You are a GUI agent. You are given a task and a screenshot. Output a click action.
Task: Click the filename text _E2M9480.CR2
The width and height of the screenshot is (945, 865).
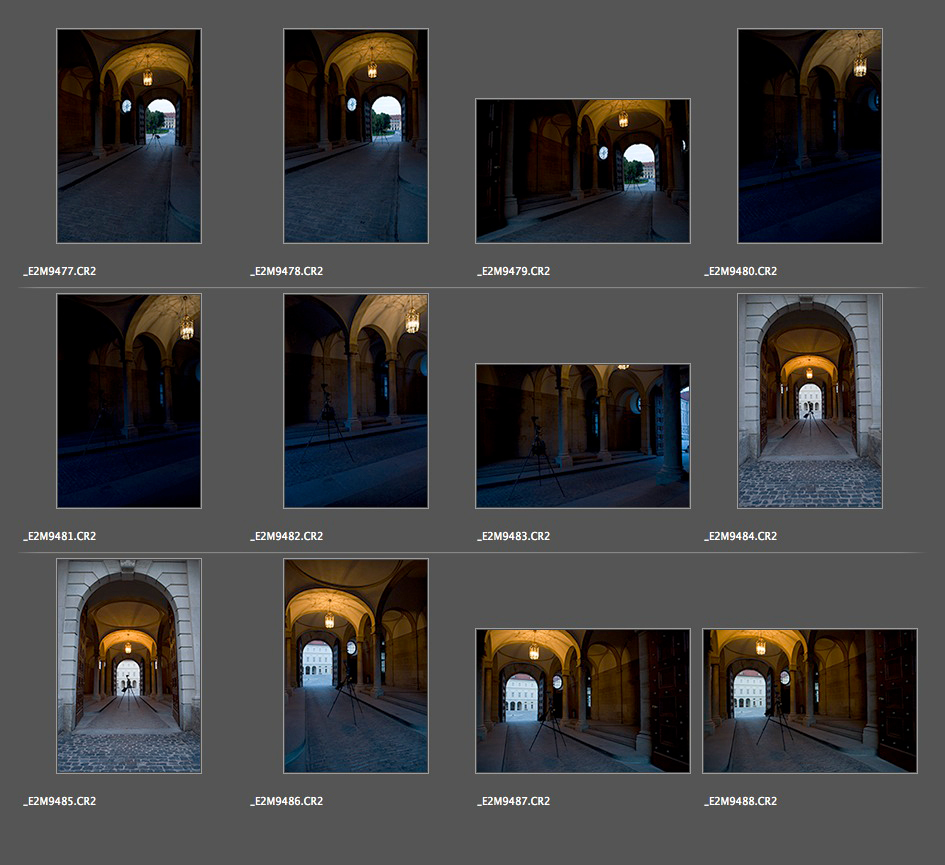[741, 271]
